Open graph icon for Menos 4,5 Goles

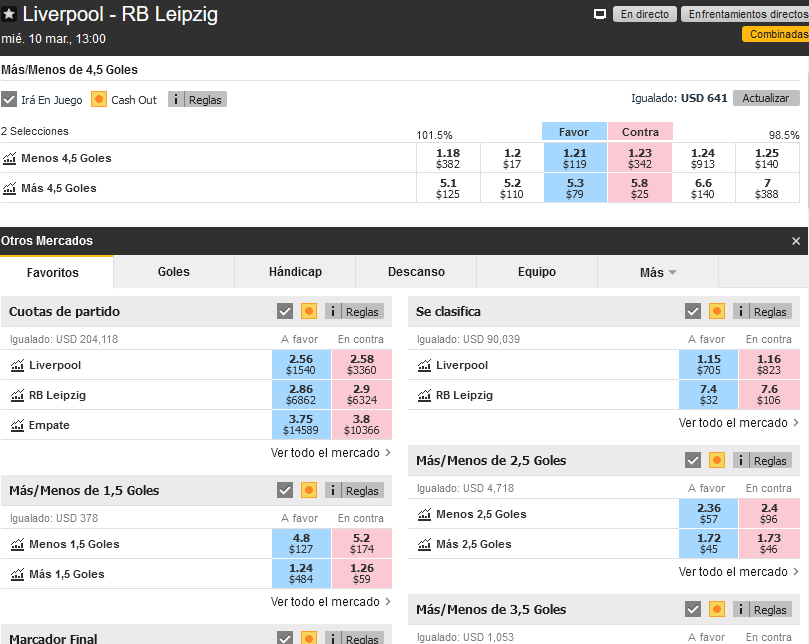point(9,158)
